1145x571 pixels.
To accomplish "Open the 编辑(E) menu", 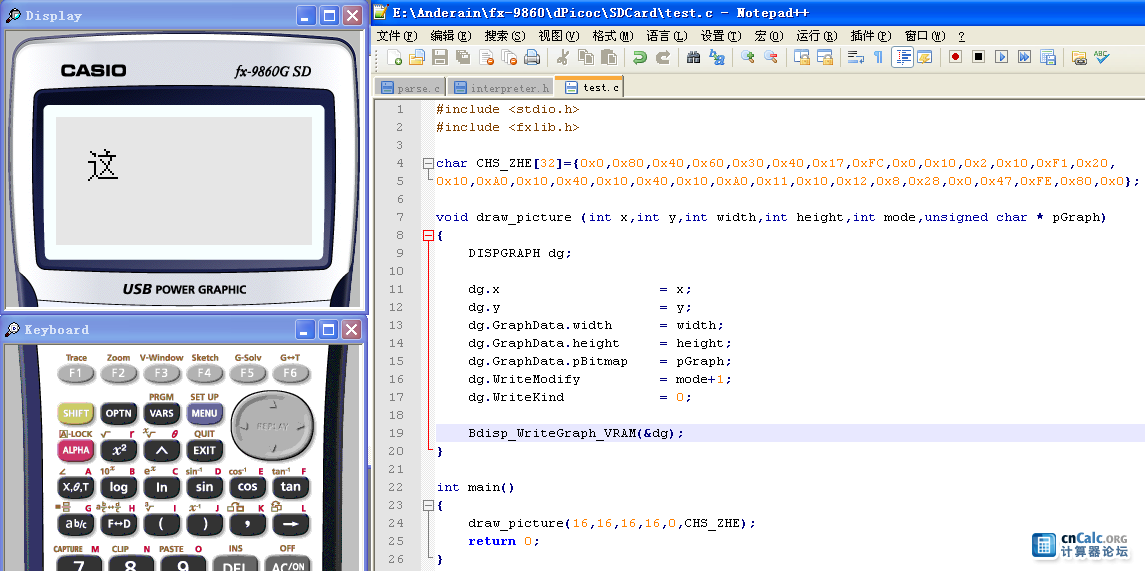I will (x=451, y=35).
